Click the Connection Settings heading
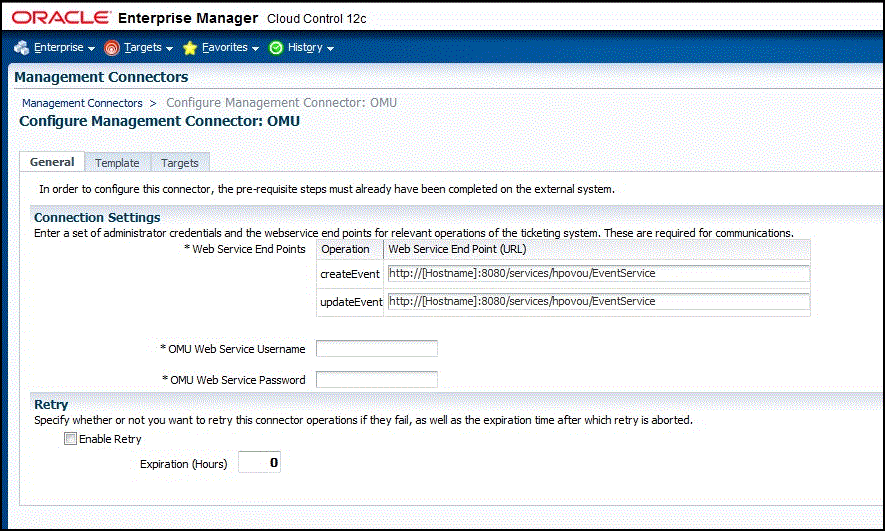 click(97, 217)
